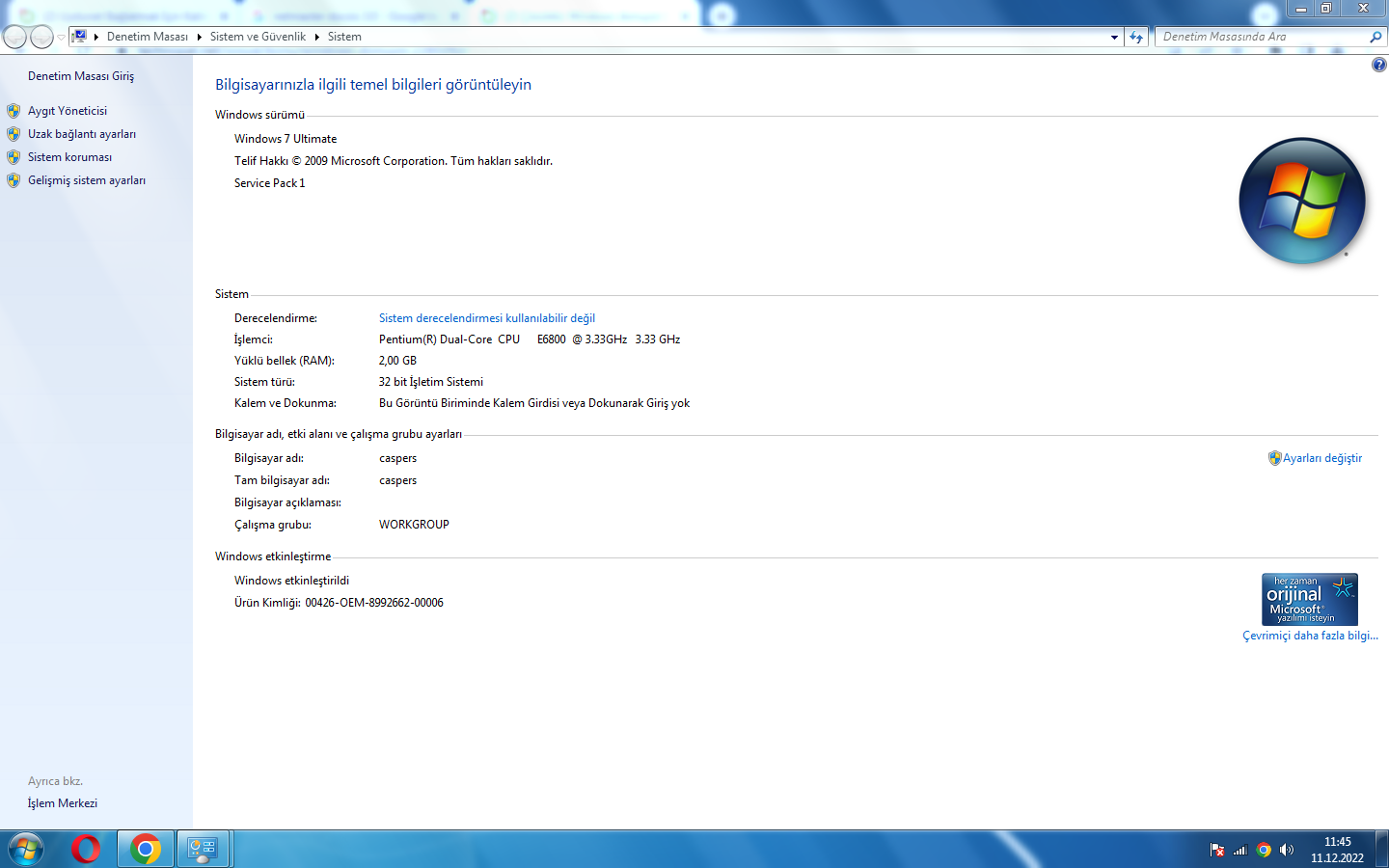This screenshot has width=1389, height=868.
Task: Select the text Windows 7 Ultimate
Action: [286, 139]
